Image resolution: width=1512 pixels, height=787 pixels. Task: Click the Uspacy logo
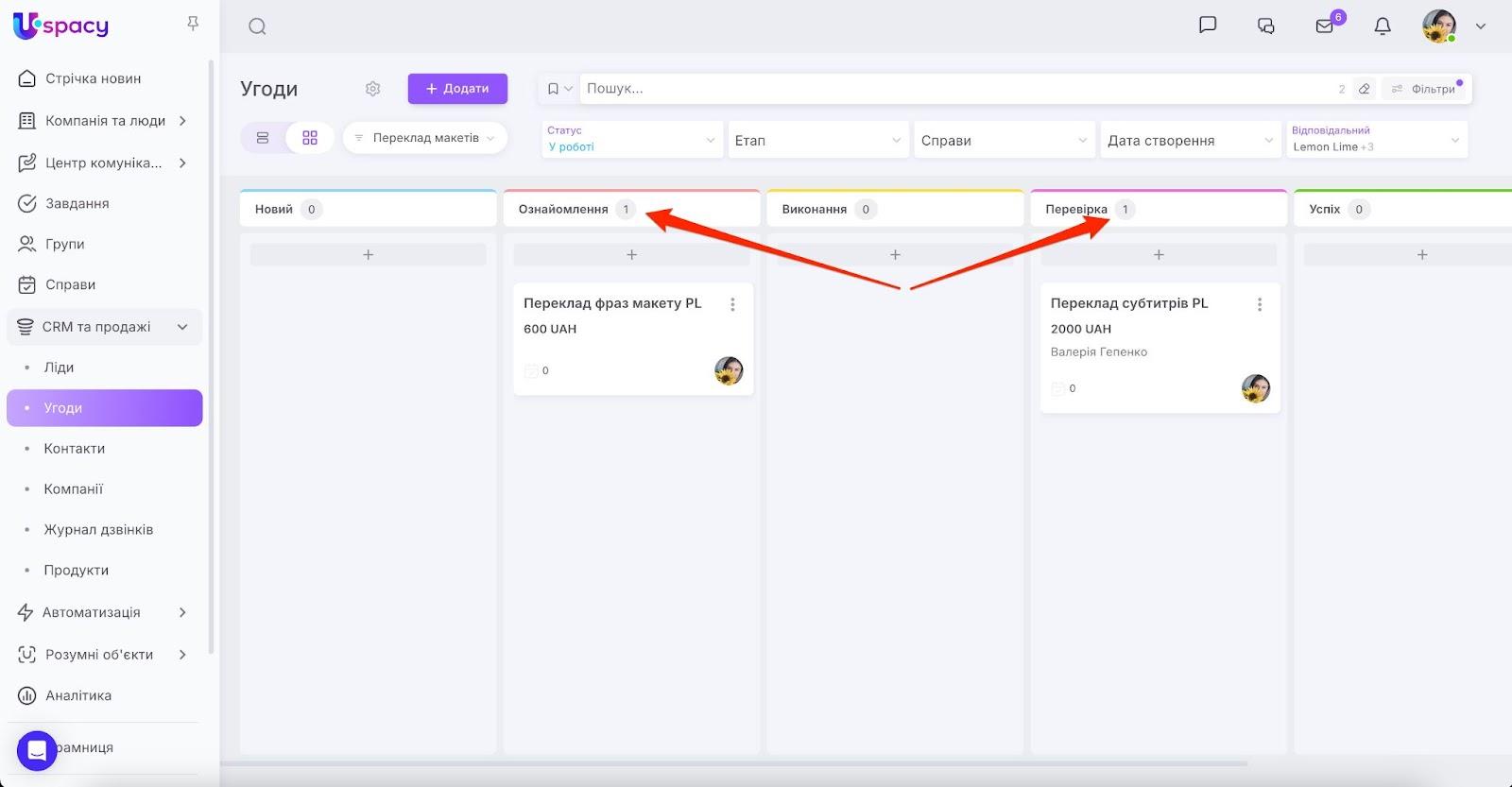coord(60,26)
